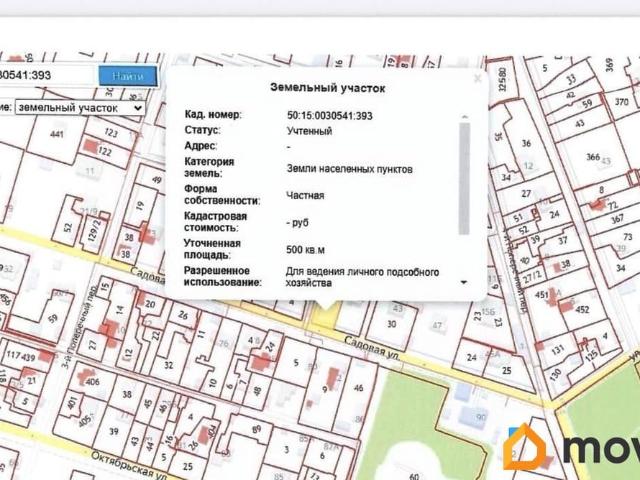Click map parcel numbered 441
The image size is (640, 480).
(57, 133)
